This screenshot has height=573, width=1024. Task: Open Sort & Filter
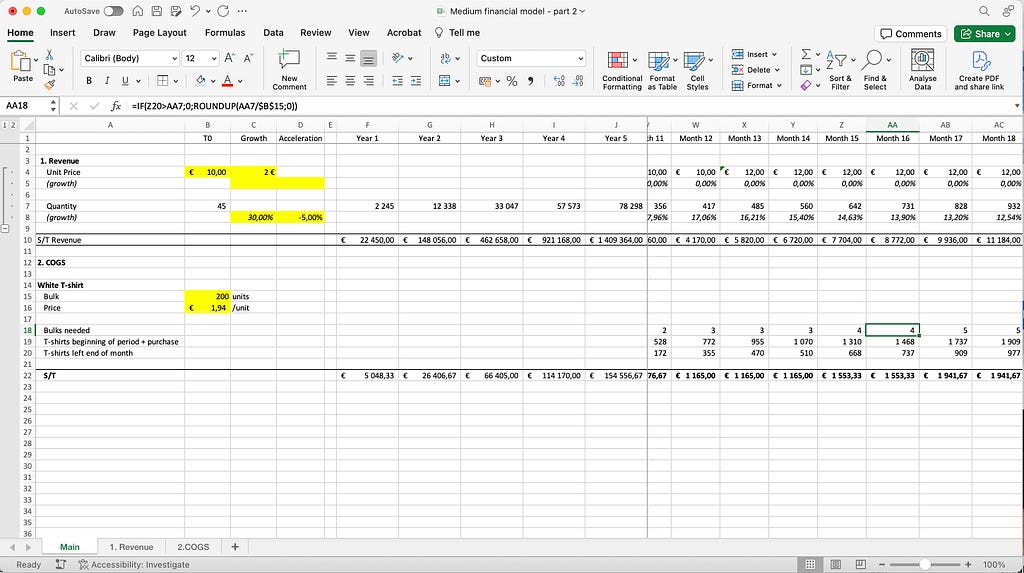pos(840,70)
